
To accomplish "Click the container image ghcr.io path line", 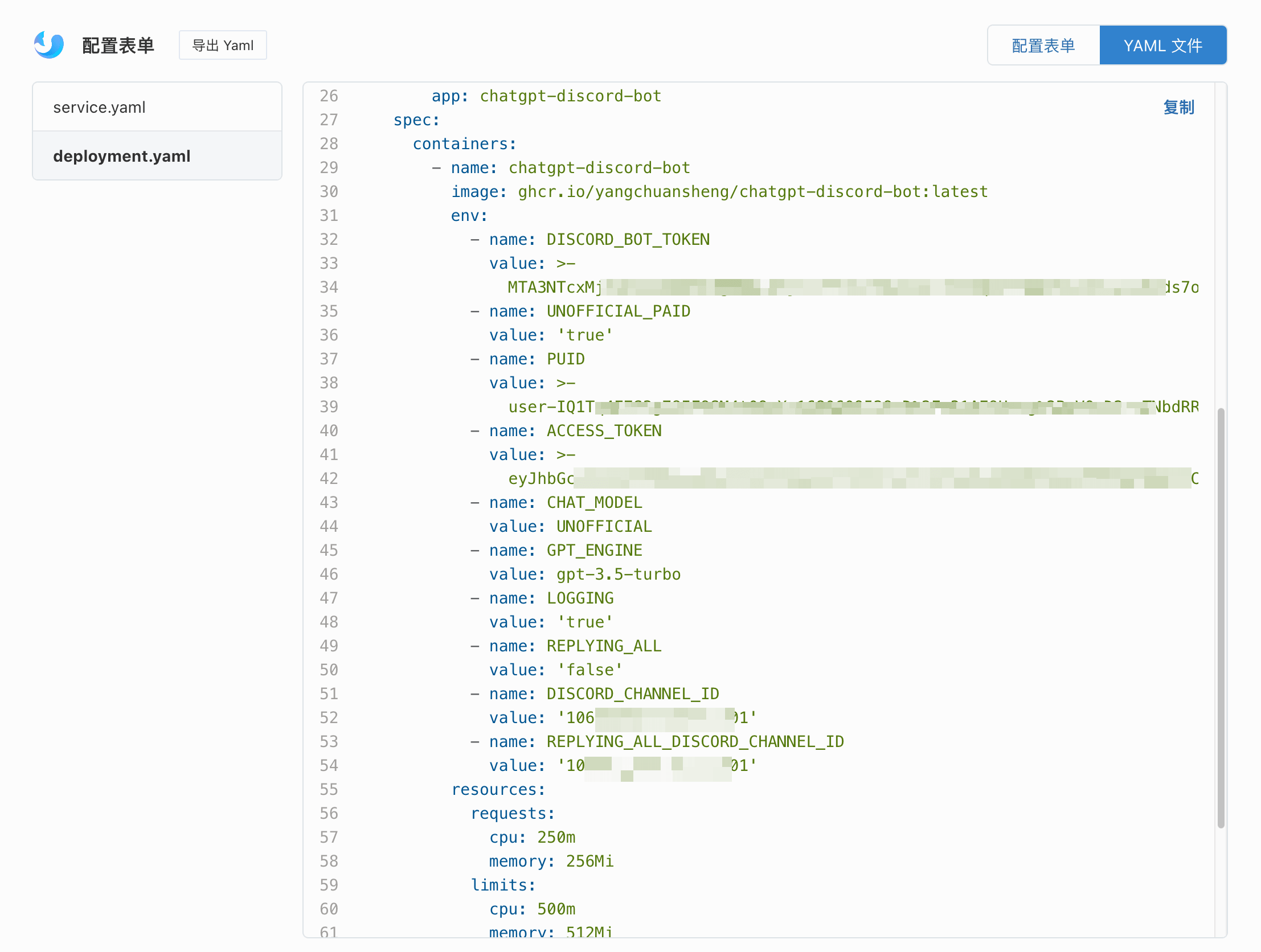I will [x=719, y=191].
